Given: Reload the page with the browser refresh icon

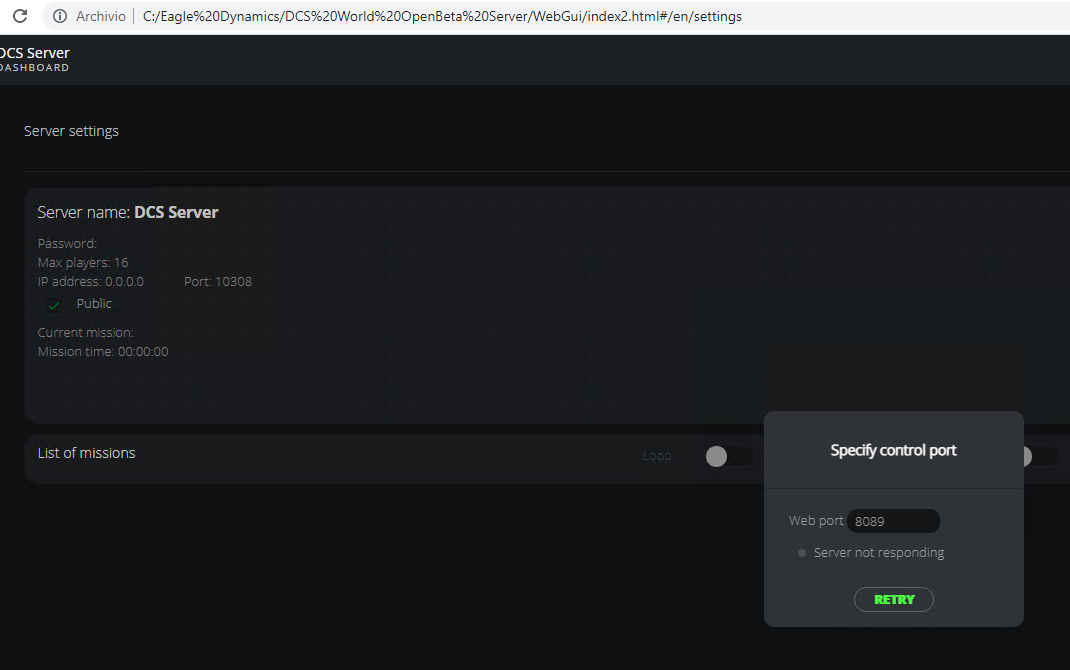Looking at the screenshot, I should click(20, 16).
